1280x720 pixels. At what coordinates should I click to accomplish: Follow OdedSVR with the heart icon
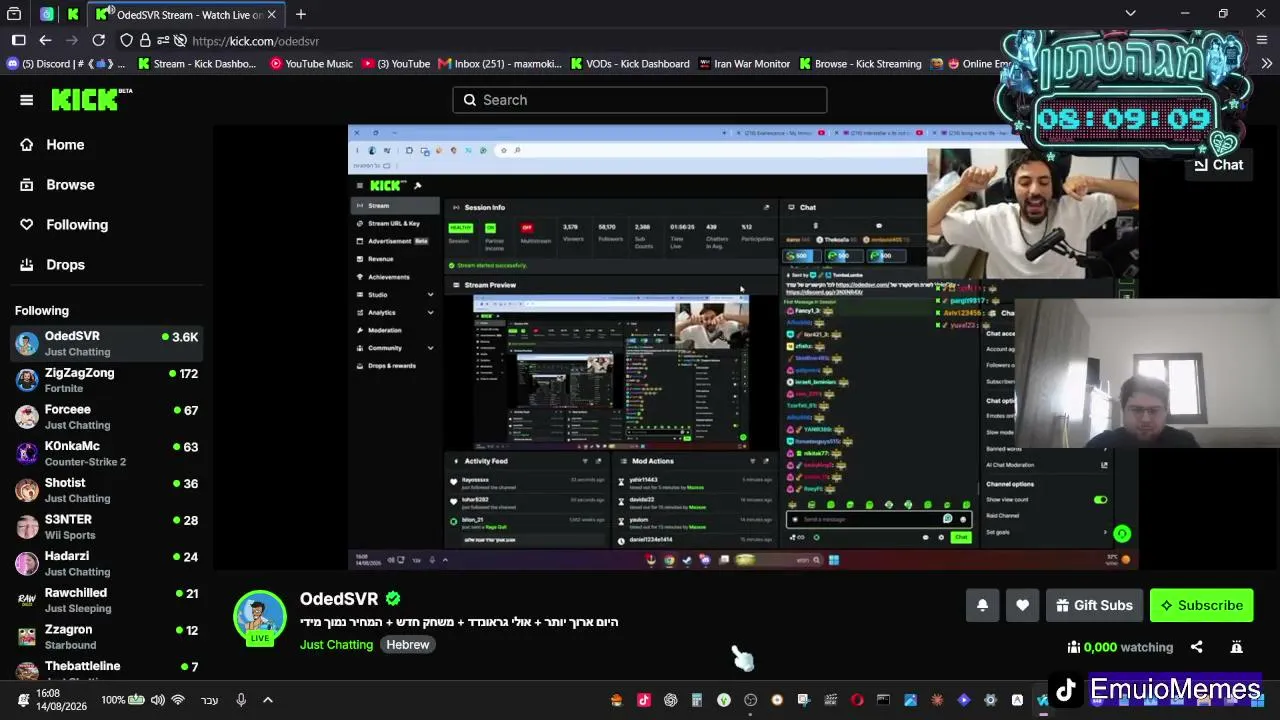(x=1022, y=605)
